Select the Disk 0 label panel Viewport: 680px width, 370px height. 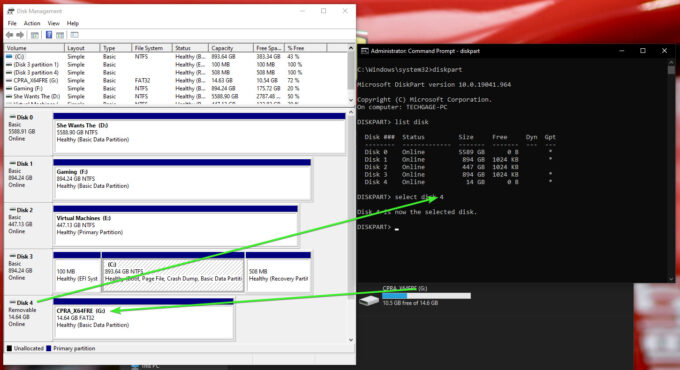click(x=28, y=134)
